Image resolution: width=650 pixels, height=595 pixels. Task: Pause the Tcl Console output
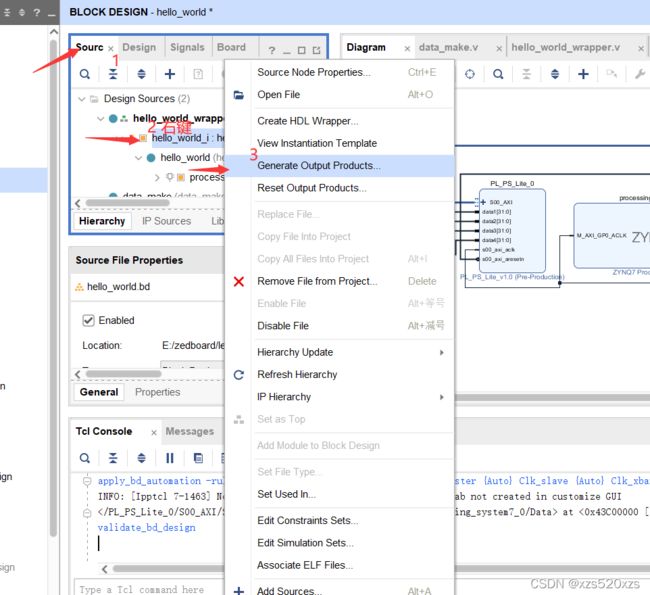(170, 458)
